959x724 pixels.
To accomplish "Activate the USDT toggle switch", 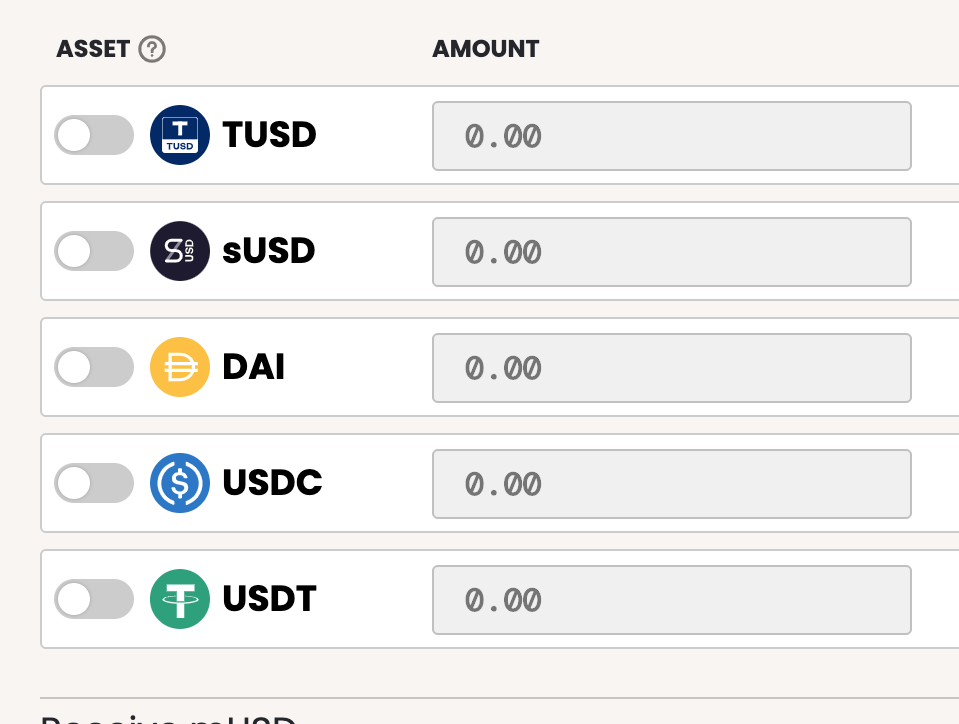I will coord(94,599).
